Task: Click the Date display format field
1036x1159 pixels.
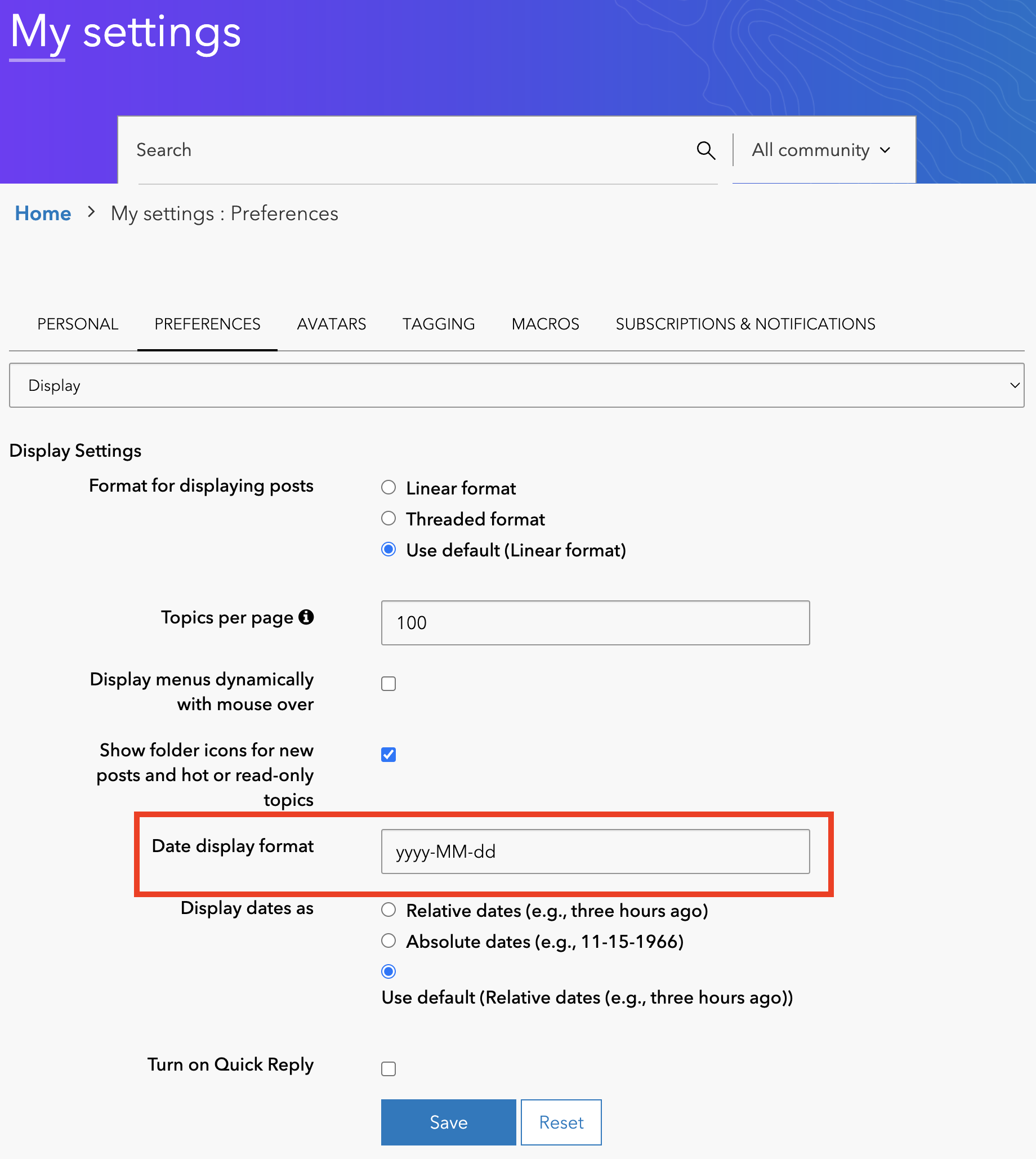Action: pos(595,852)
